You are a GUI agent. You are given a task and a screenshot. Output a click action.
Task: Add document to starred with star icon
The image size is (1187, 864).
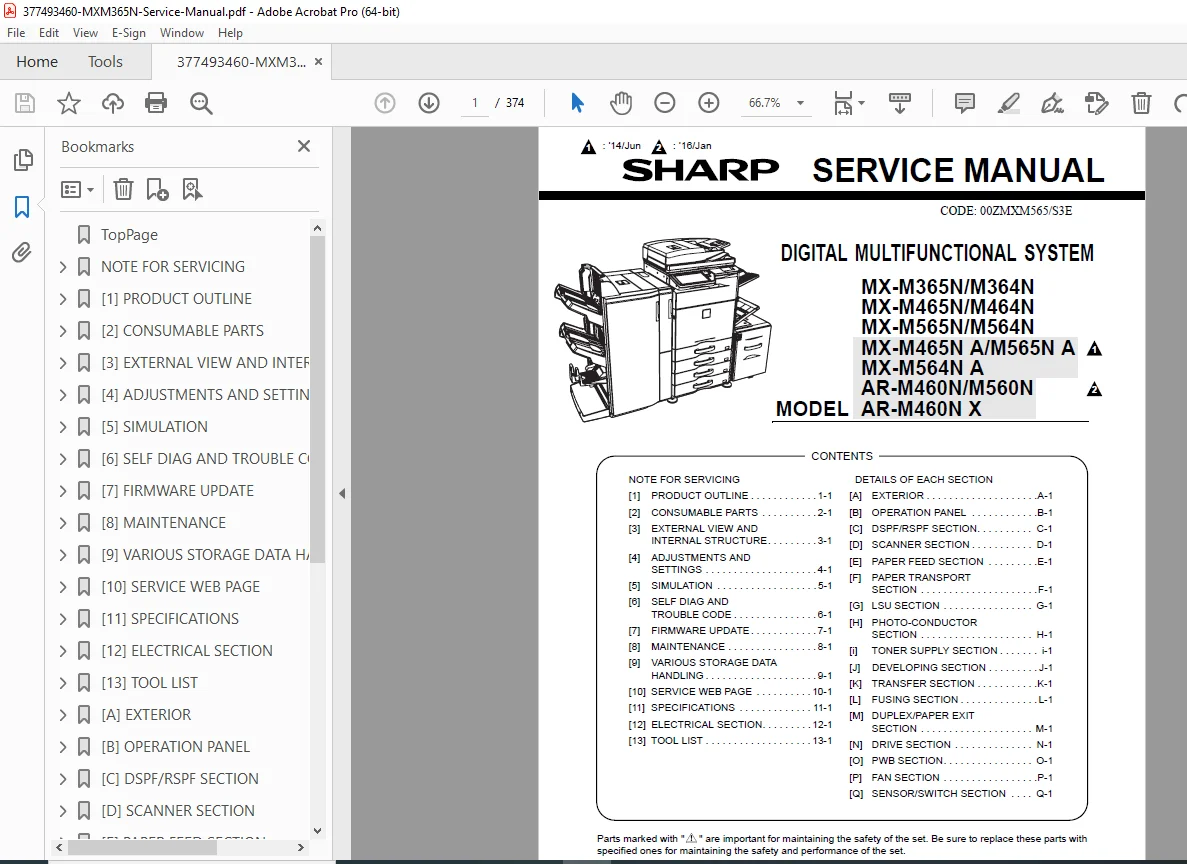(x=69, y=103)
